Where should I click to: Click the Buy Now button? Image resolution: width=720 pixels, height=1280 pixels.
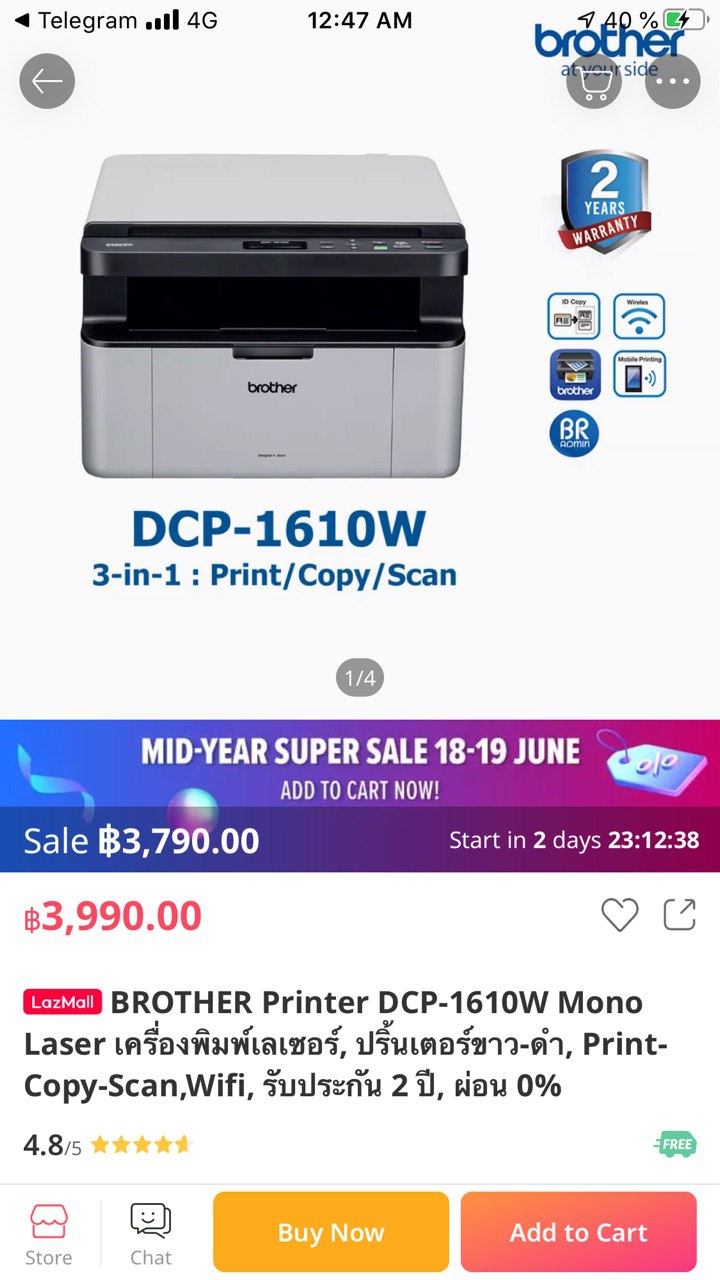tap(331, 1232)
